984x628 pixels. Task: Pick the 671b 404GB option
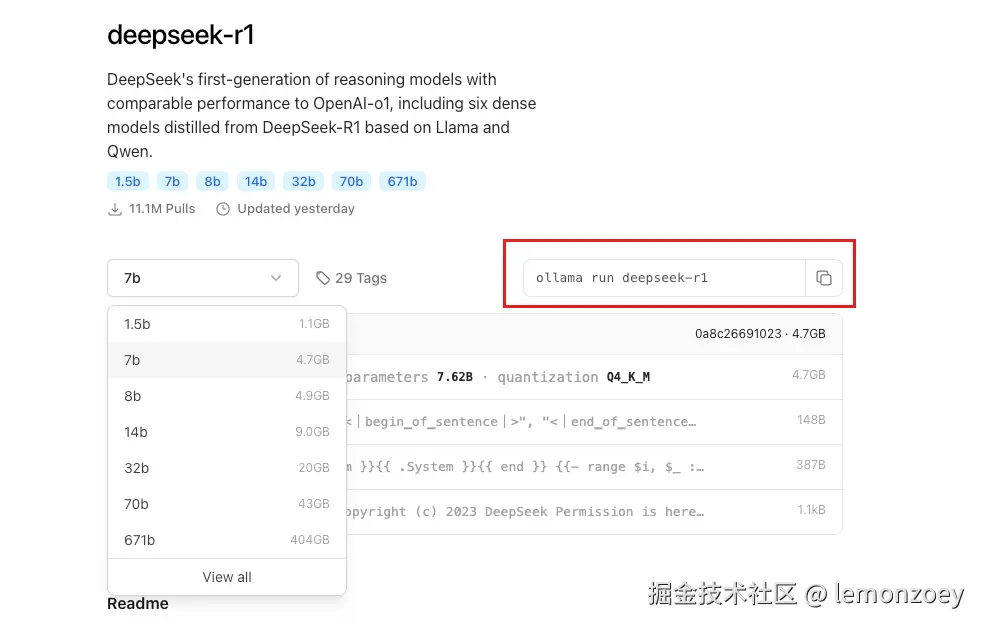tap(227, 540)
